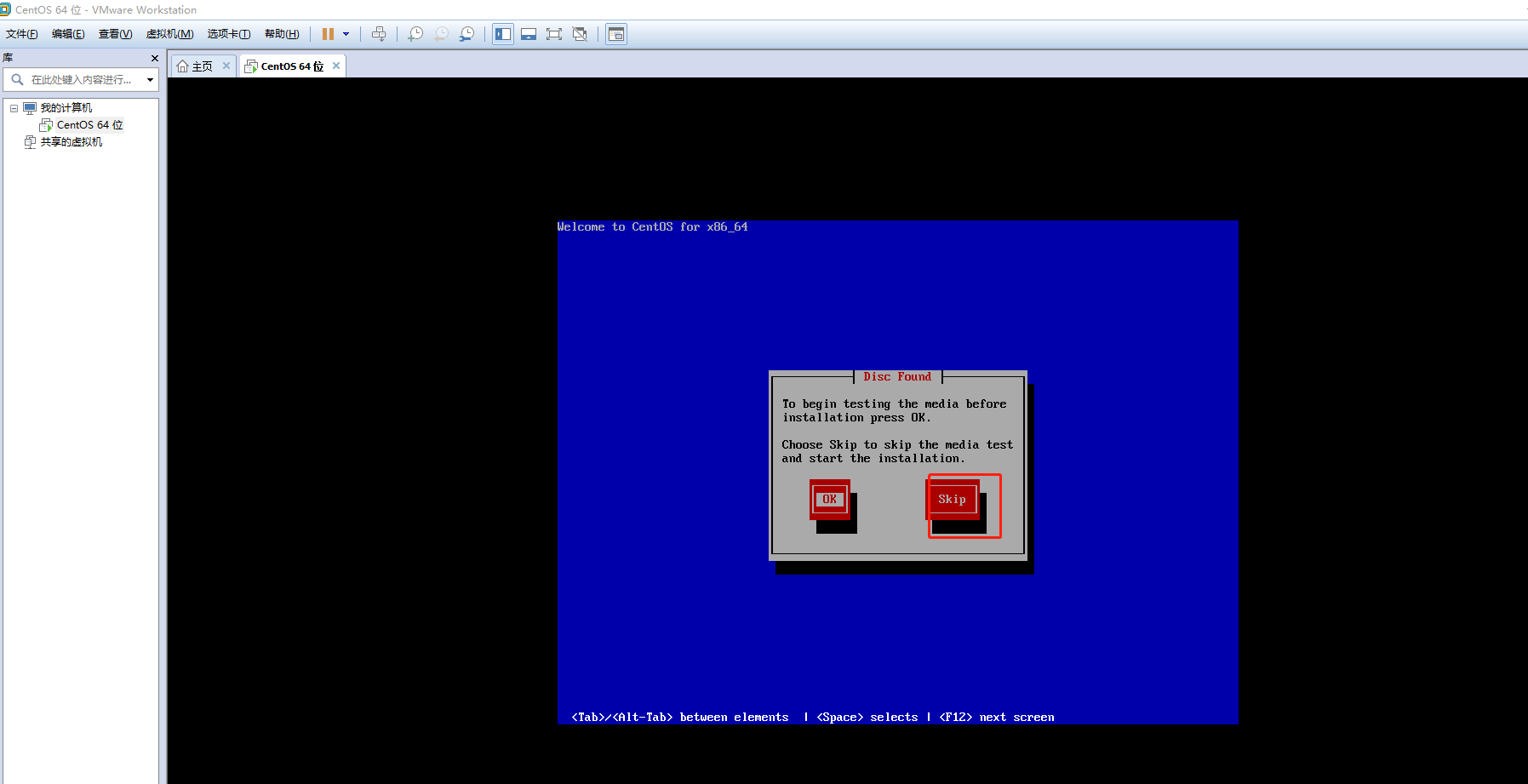Take a snapshot of the virtual machine

click(415, 34)
